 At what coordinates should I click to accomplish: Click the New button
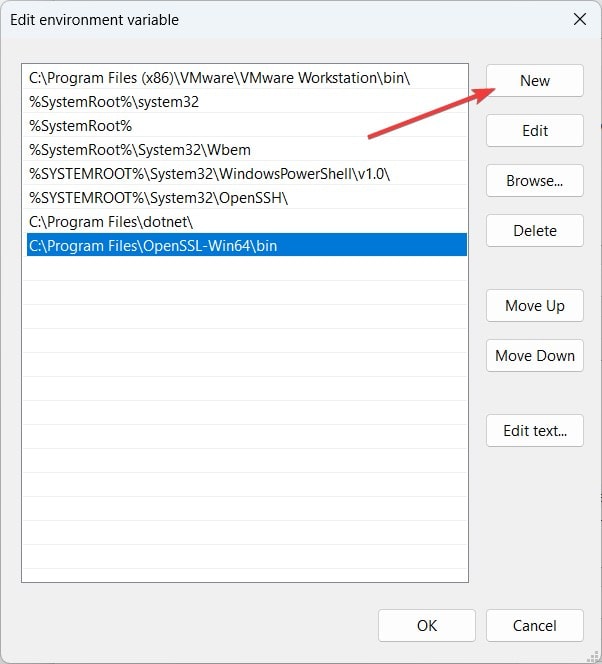pos(535,80)
